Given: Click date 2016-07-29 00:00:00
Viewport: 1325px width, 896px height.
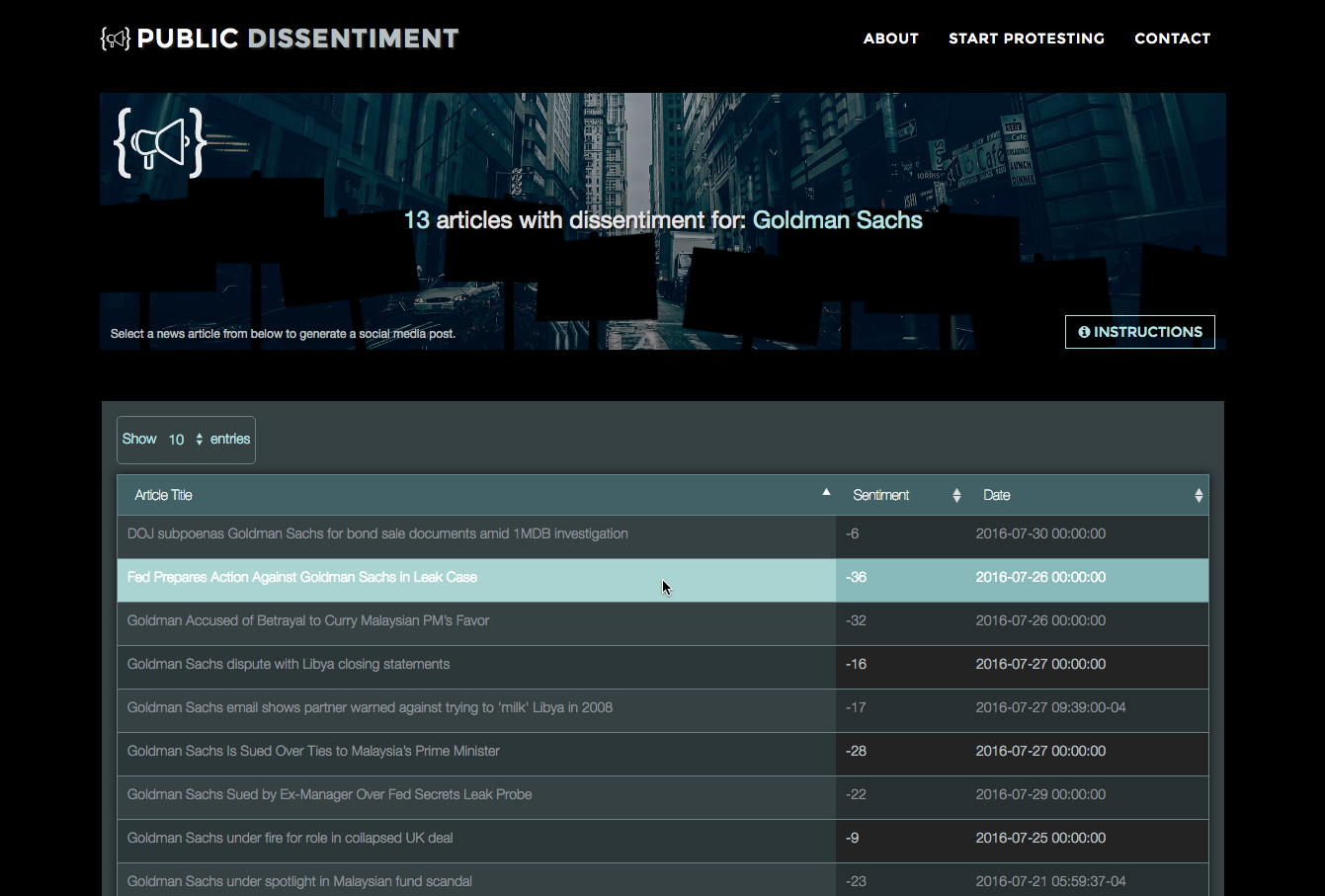Looking at the screenshot, I should pos(1040,794).
